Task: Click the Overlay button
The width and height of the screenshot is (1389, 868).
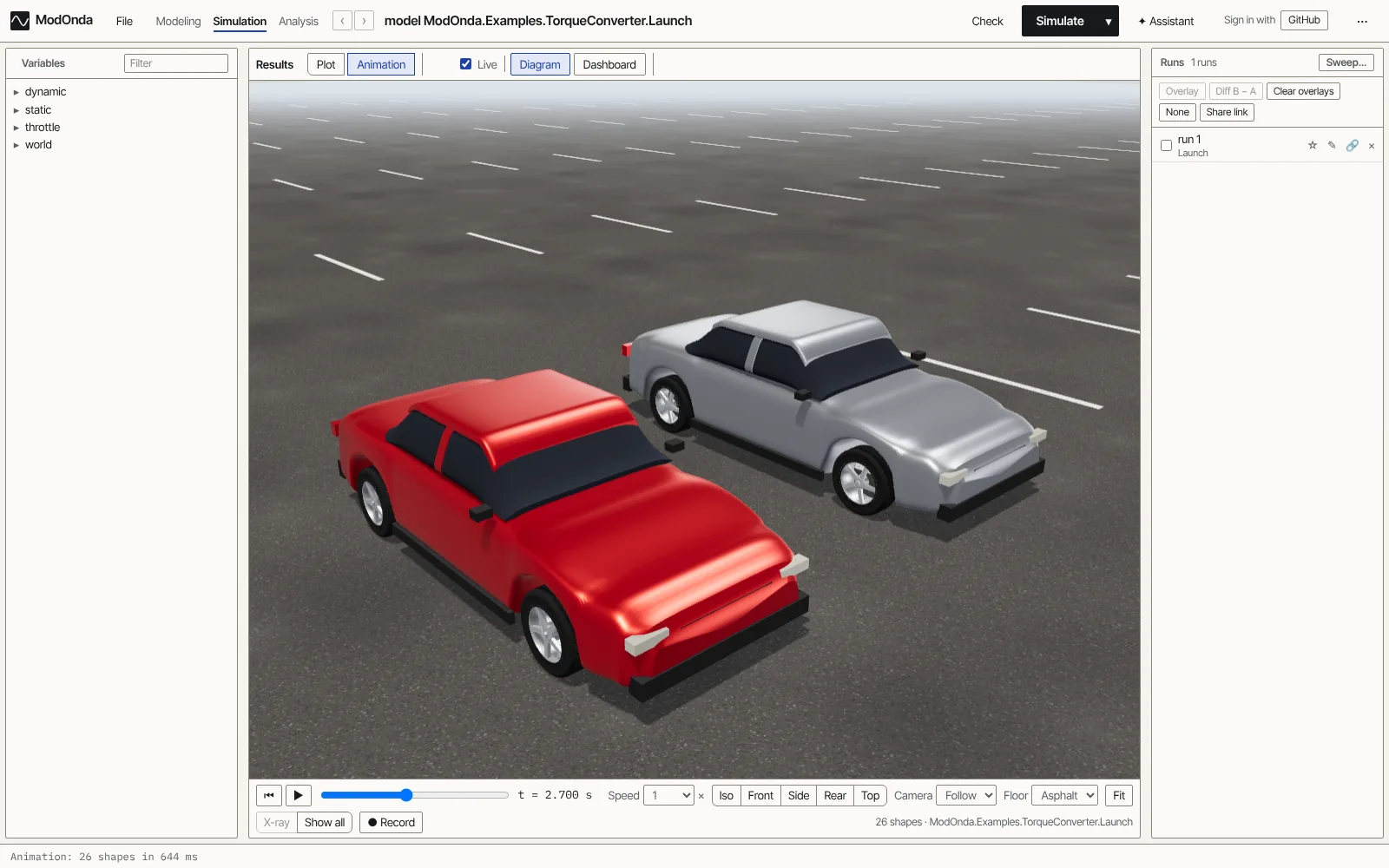Action: tap(1182, 91)
